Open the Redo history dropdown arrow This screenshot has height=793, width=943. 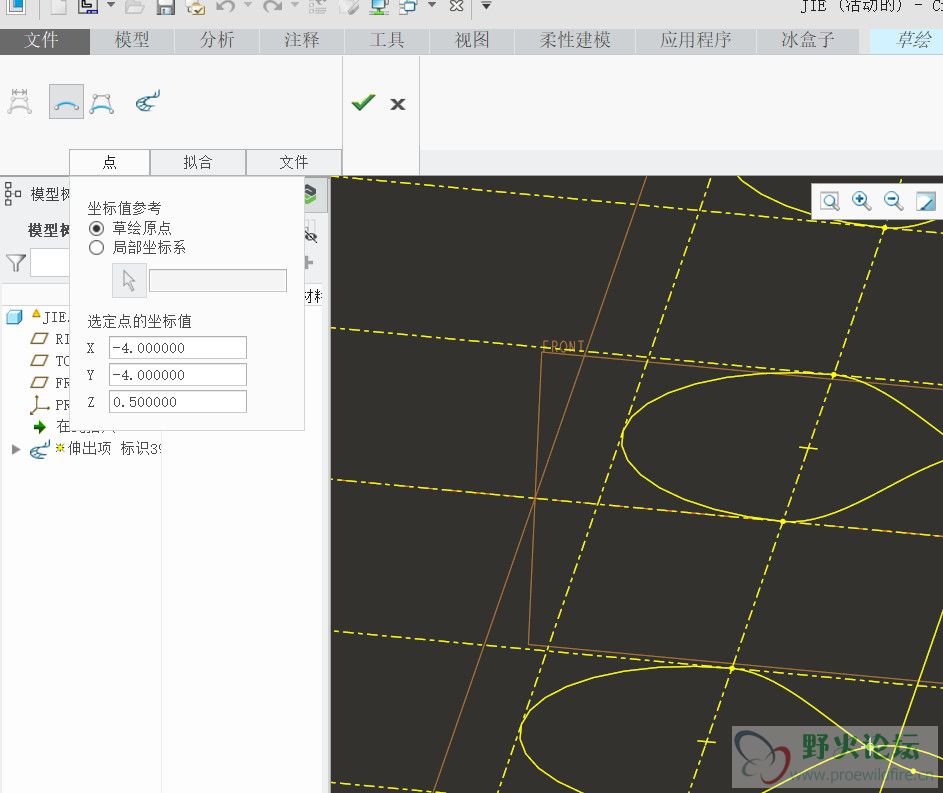pyautogui.click(x=295, y=5)
